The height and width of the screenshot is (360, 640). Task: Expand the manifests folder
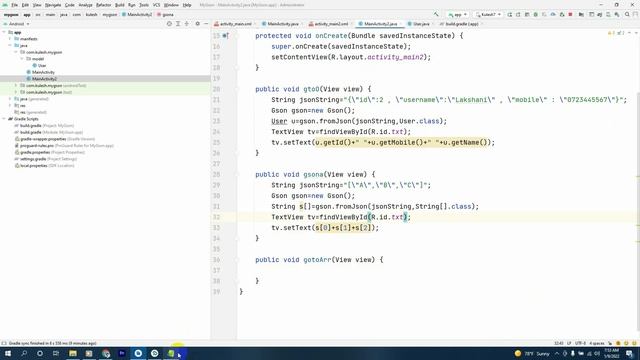(10, 39)
